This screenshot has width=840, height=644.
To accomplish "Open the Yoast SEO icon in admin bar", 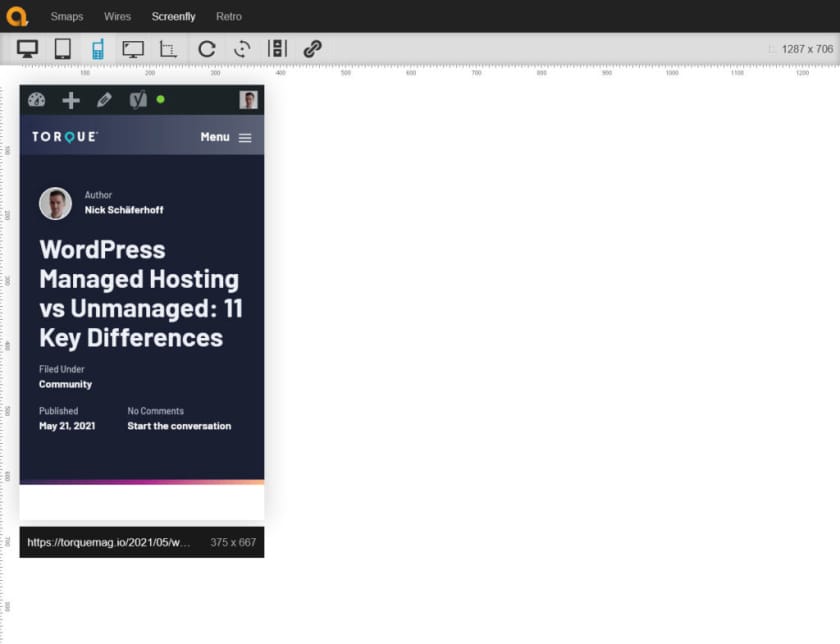I will pos(138,100).
